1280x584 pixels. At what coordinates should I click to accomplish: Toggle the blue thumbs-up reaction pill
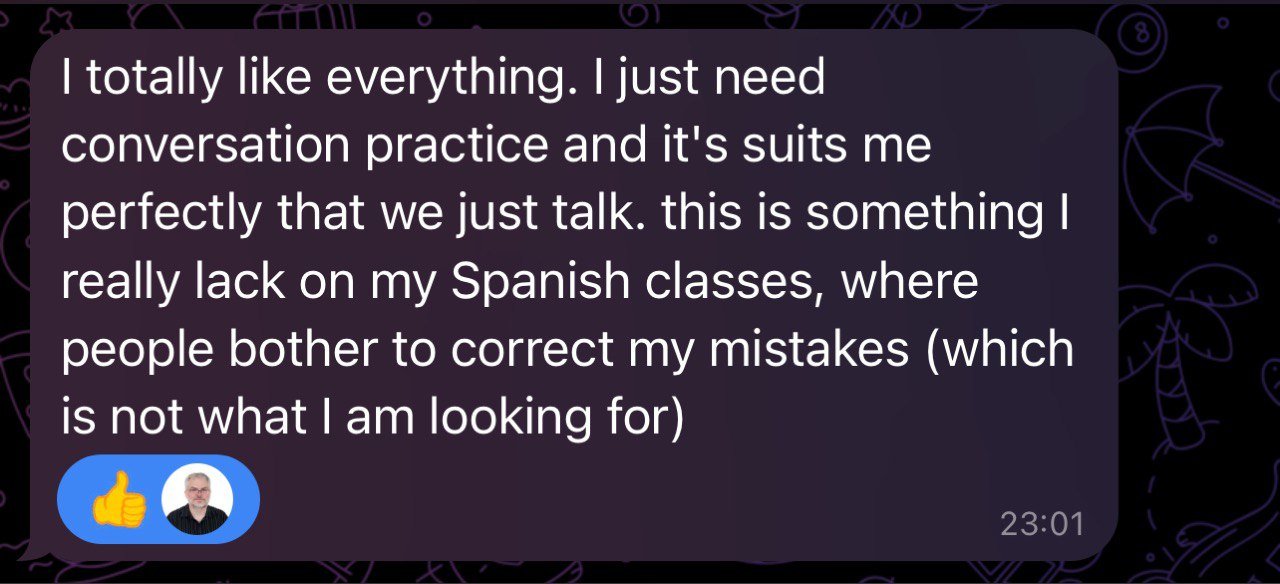(157, 499)
